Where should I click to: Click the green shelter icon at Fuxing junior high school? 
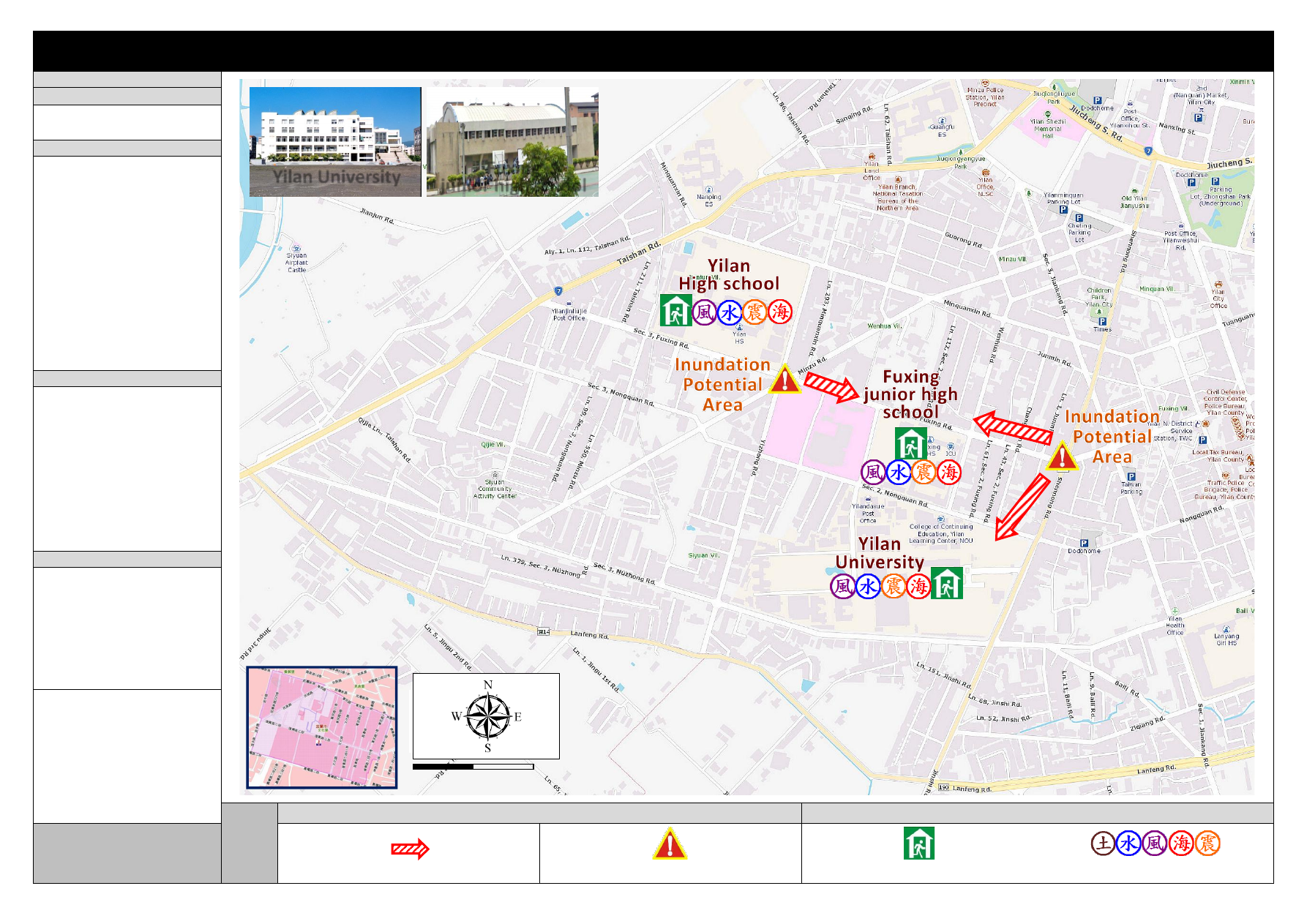pos(911,443)
